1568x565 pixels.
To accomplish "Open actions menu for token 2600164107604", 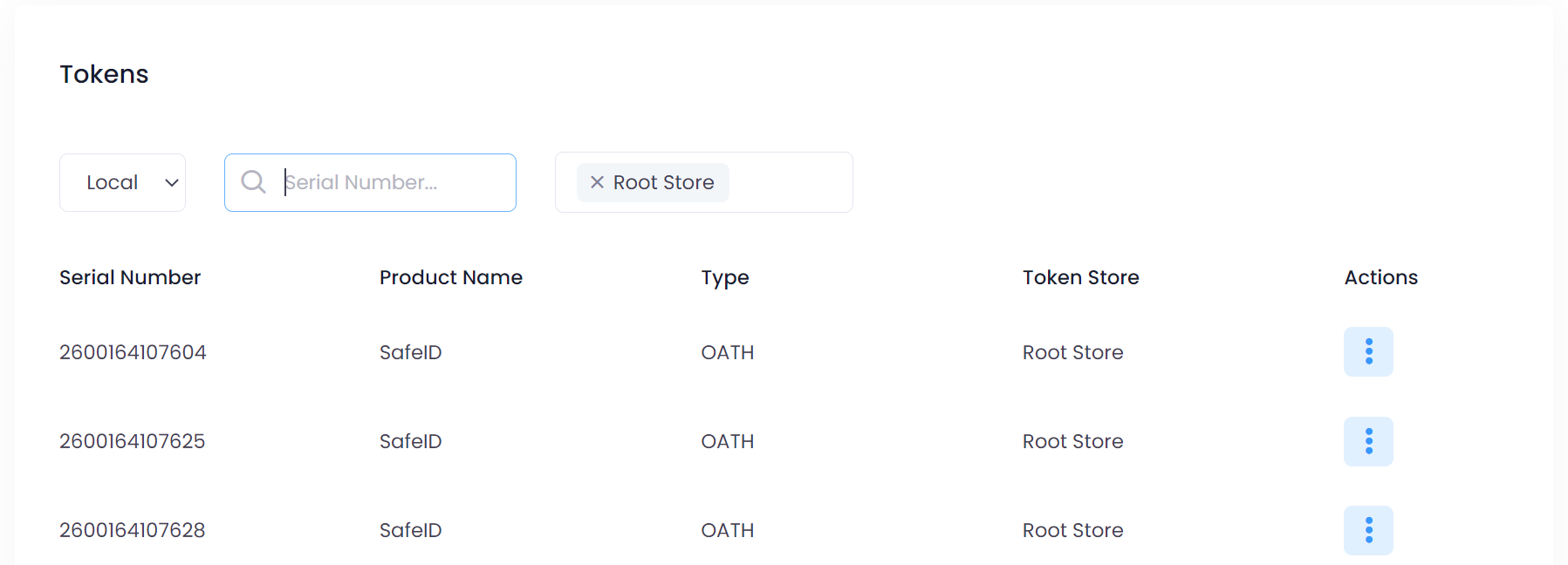I will pyautogui.click(x=1367, y=351).
